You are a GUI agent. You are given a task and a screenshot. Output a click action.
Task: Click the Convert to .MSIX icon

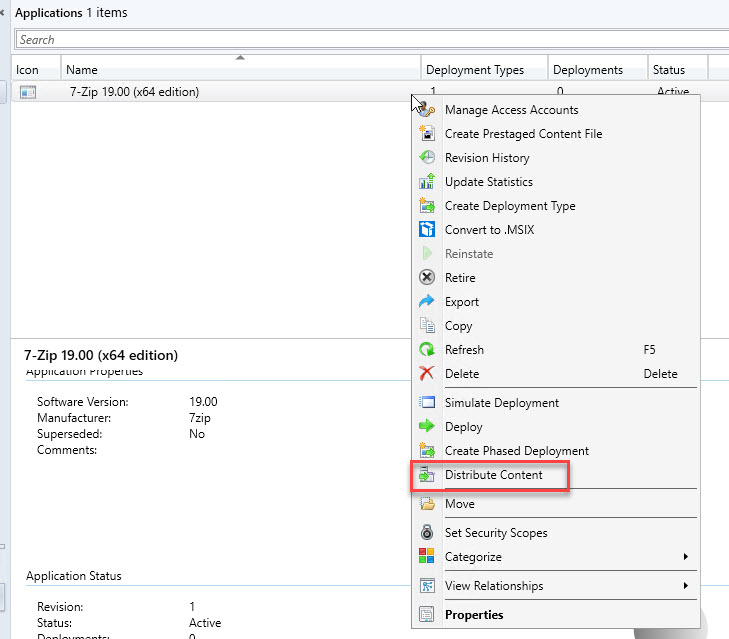[x=427, y=230]
